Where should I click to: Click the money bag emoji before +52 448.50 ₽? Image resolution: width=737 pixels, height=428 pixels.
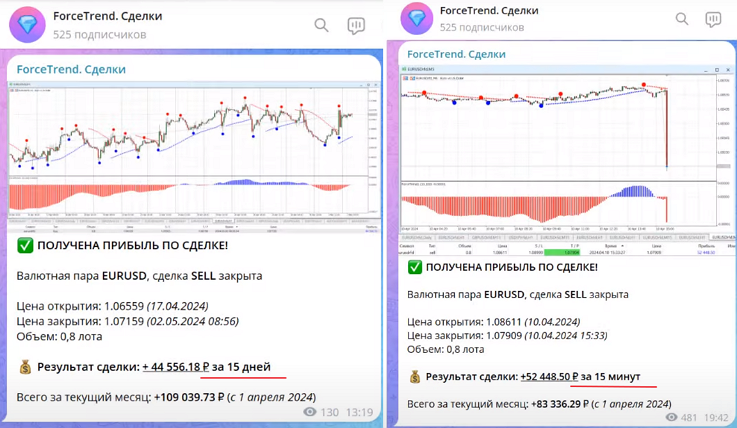415,376
